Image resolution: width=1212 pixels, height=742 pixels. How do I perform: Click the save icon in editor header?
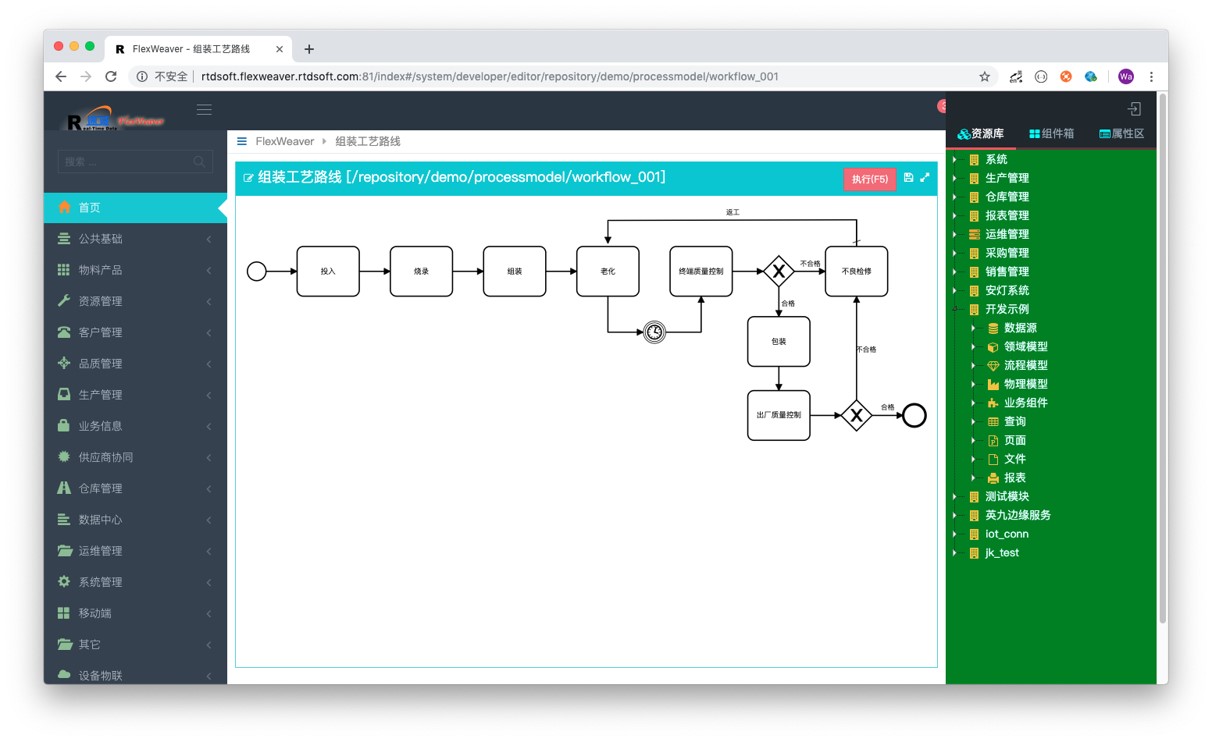pyautogui.click(x=908, y=178)
